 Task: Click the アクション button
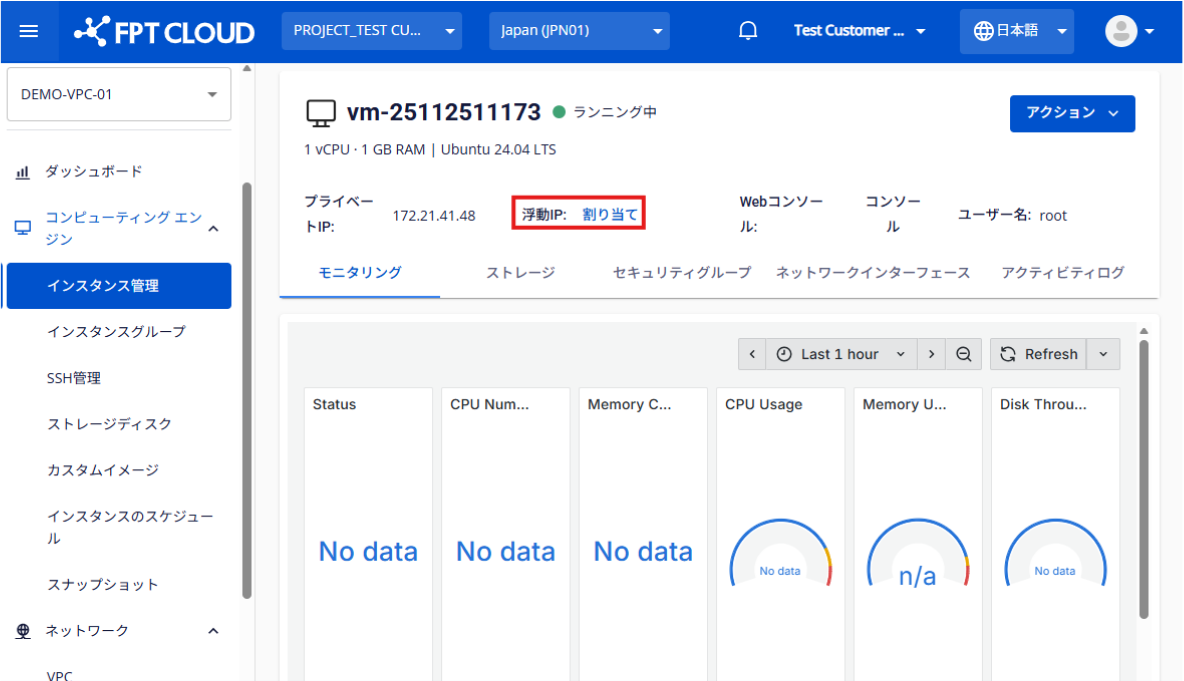(1072, 113)
